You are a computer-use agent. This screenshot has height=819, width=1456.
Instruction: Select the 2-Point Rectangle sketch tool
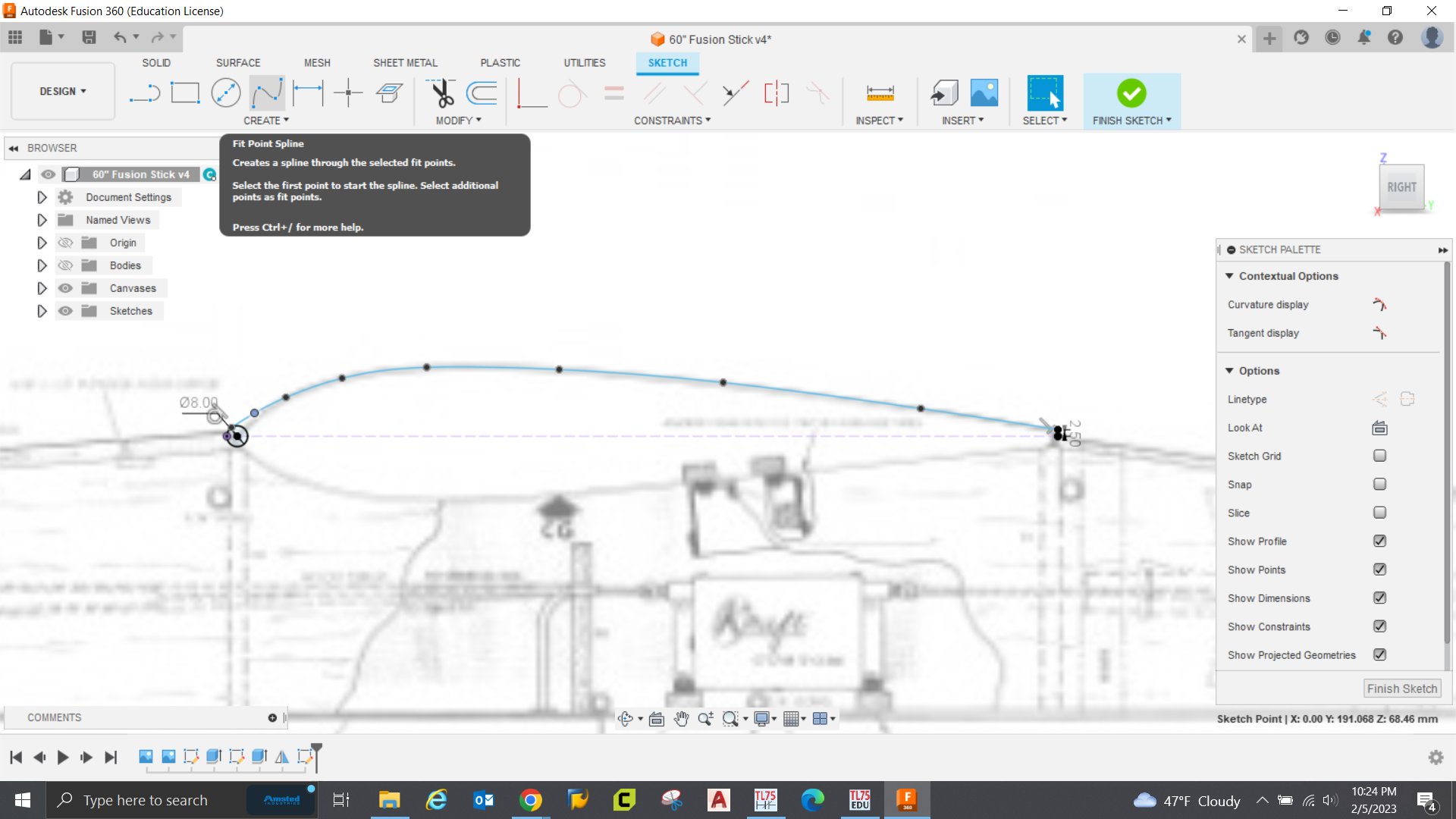point(185,93)
